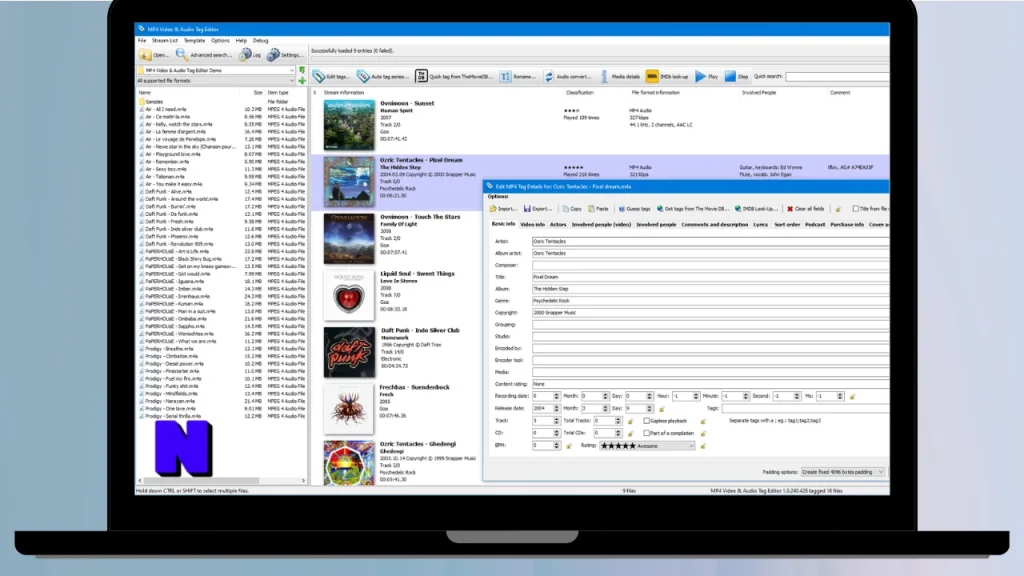1024x576 pixels.
Task: Switch to the Sort order tab
Action: 787,225
